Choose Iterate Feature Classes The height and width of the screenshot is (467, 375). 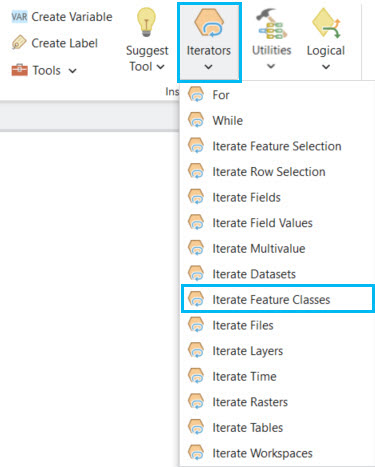click(x=277, y=299)
